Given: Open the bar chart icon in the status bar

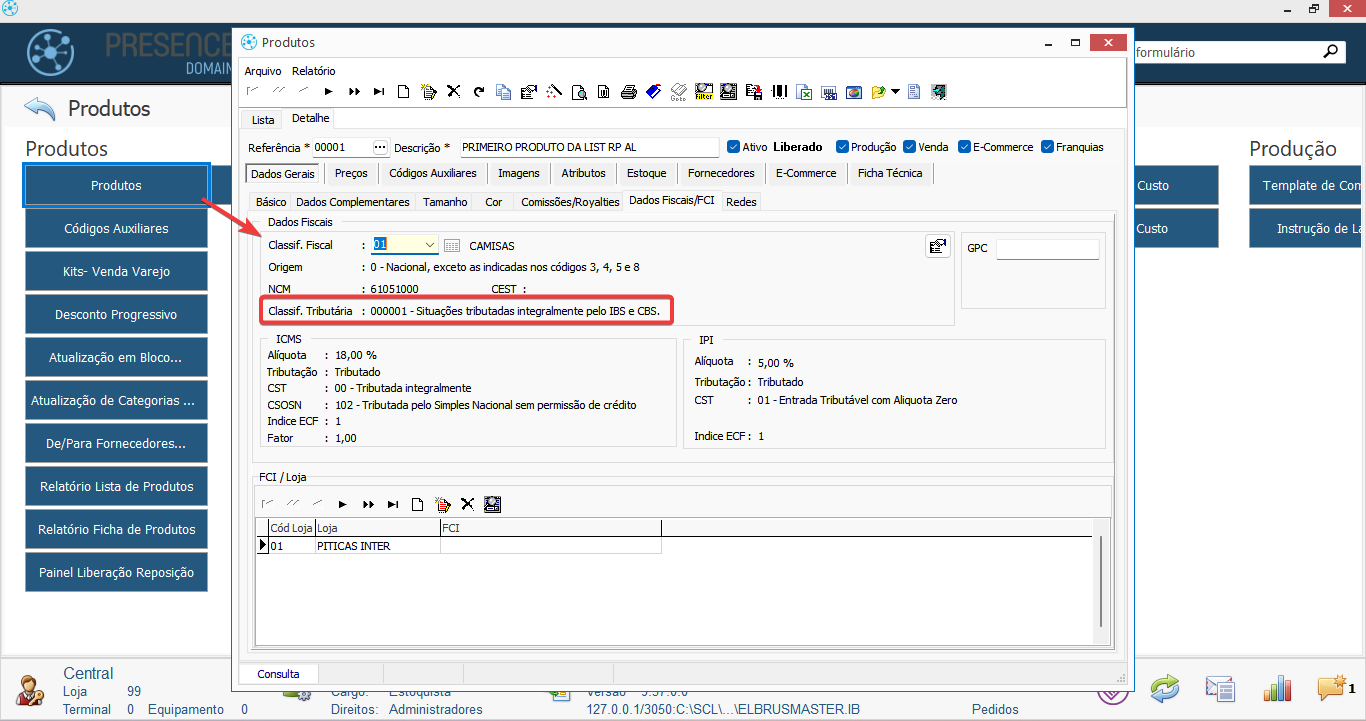Looking at the screenshot, I should (1277, 689).
